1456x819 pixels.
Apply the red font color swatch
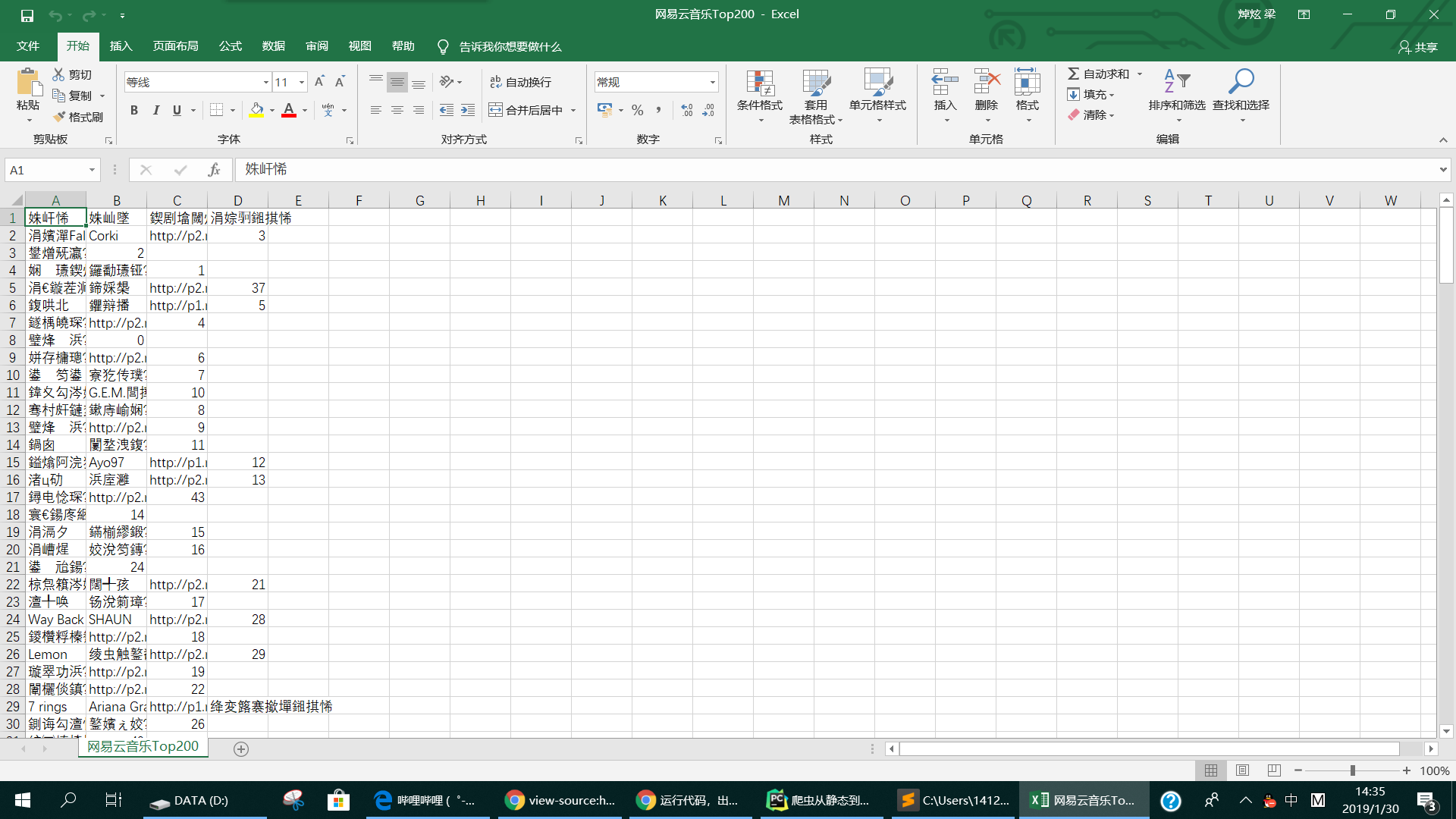(x=289, y=110)
